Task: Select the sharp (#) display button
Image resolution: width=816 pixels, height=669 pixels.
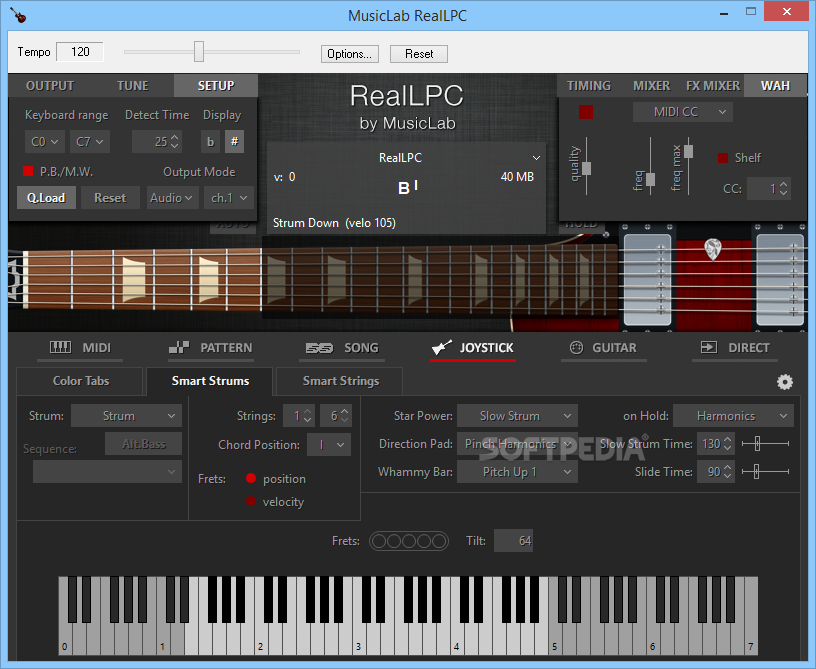Action: (234, 141)
